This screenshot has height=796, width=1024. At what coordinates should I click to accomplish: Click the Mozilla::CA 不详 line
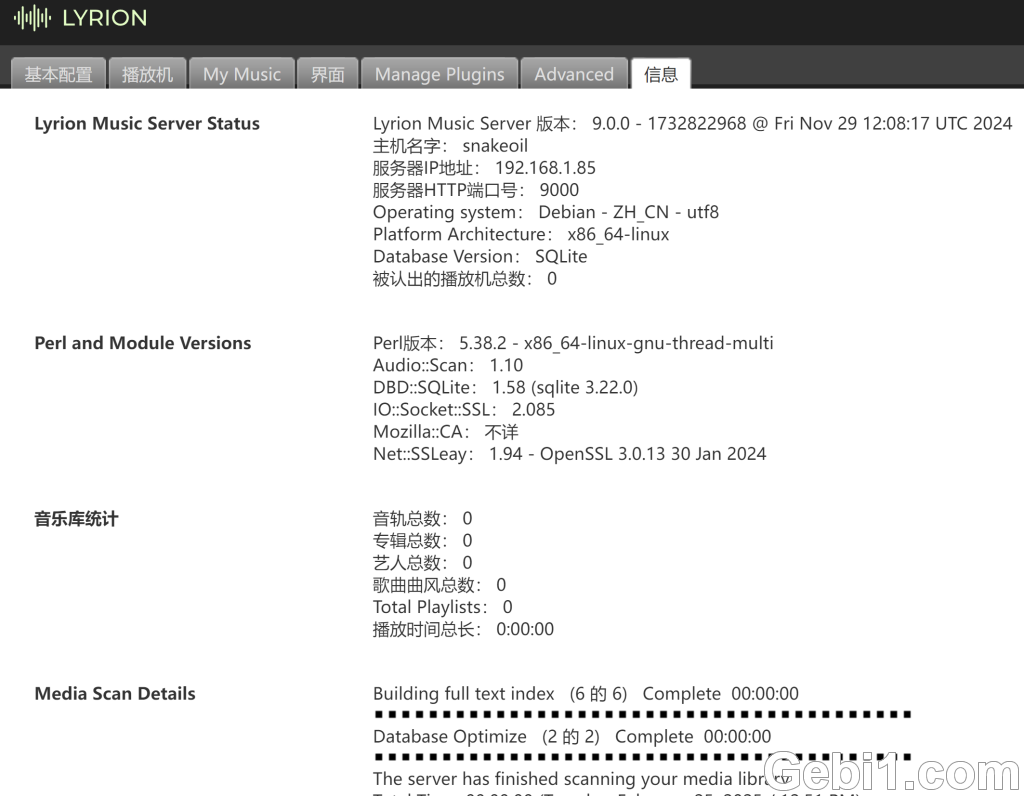446,432
